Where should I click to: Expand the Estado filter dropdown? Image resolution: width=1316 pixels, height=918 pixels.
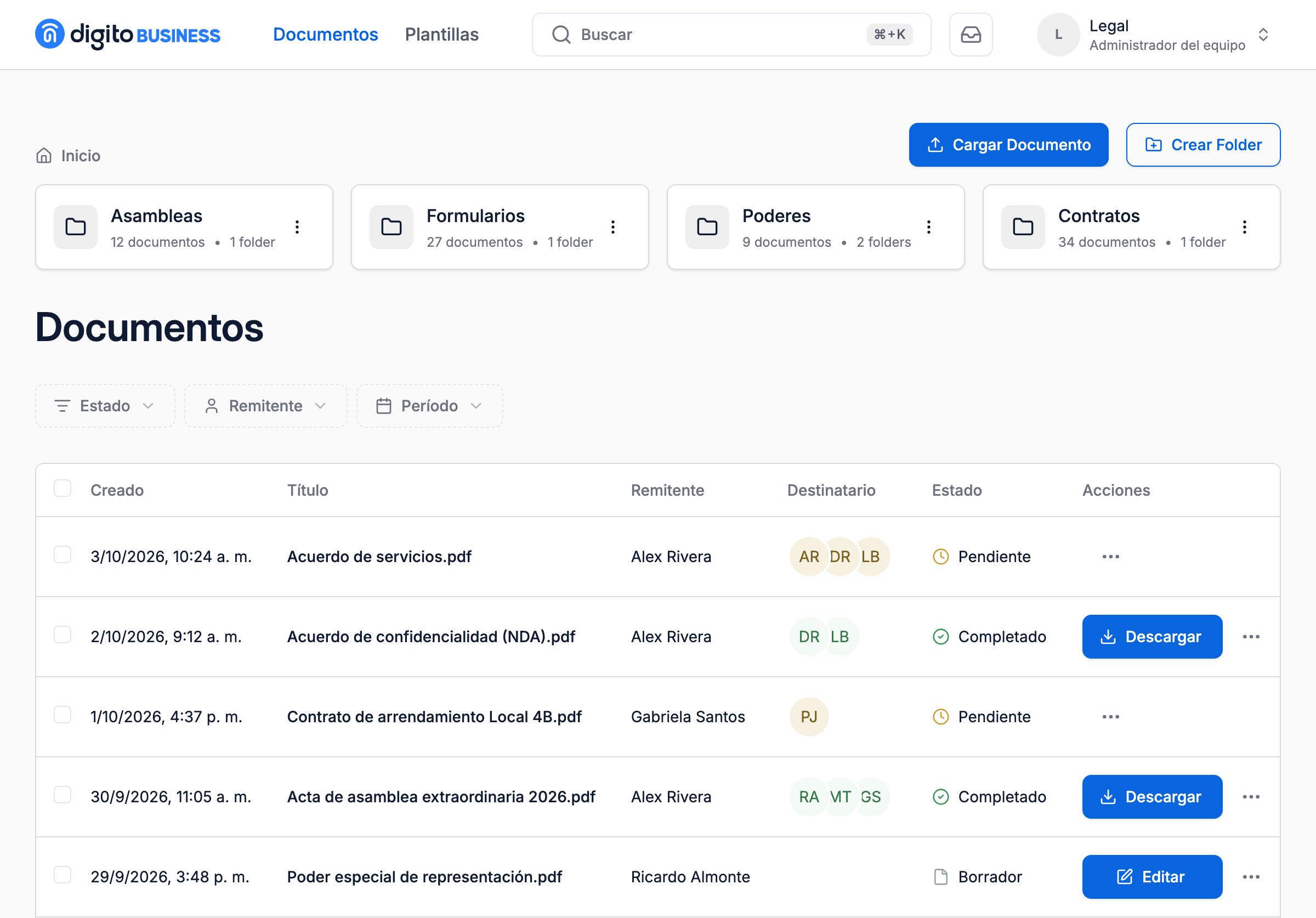coord(105,406)
